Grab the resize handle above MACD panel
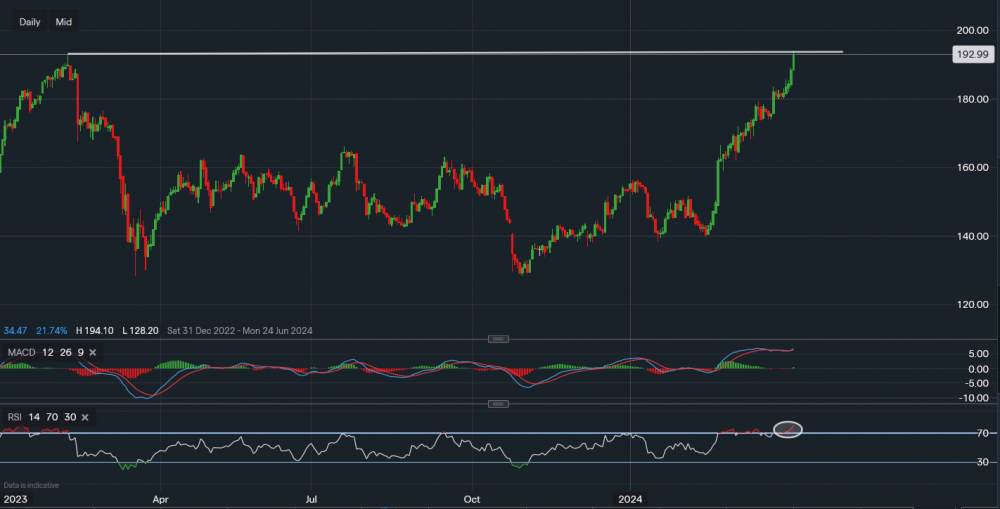Image resolution: width=1000 pixels, height=509 pixels. pyautogui.click(x=498, y=339)
